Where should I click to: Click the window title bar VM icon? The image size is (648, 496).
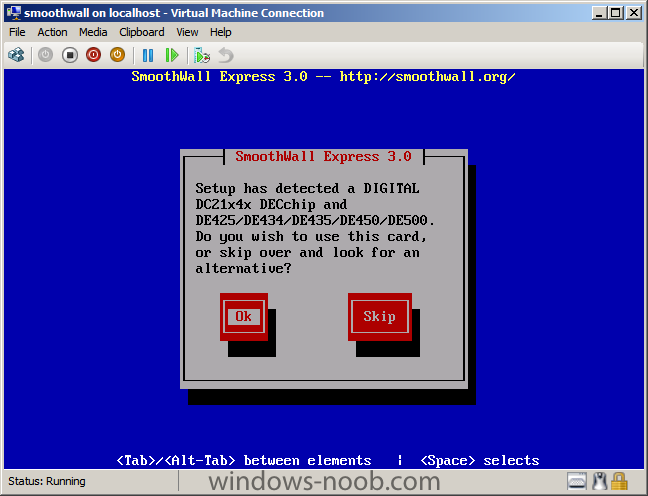click(x=14, y=13)
